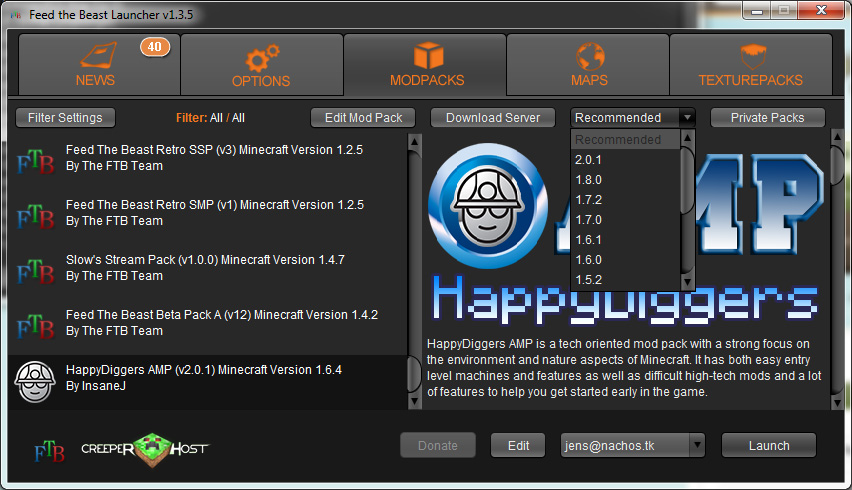Screen dimensions: 852x490
Task: Click the FTB icon beside Retro SSP pack
Action: pos(35,161)
